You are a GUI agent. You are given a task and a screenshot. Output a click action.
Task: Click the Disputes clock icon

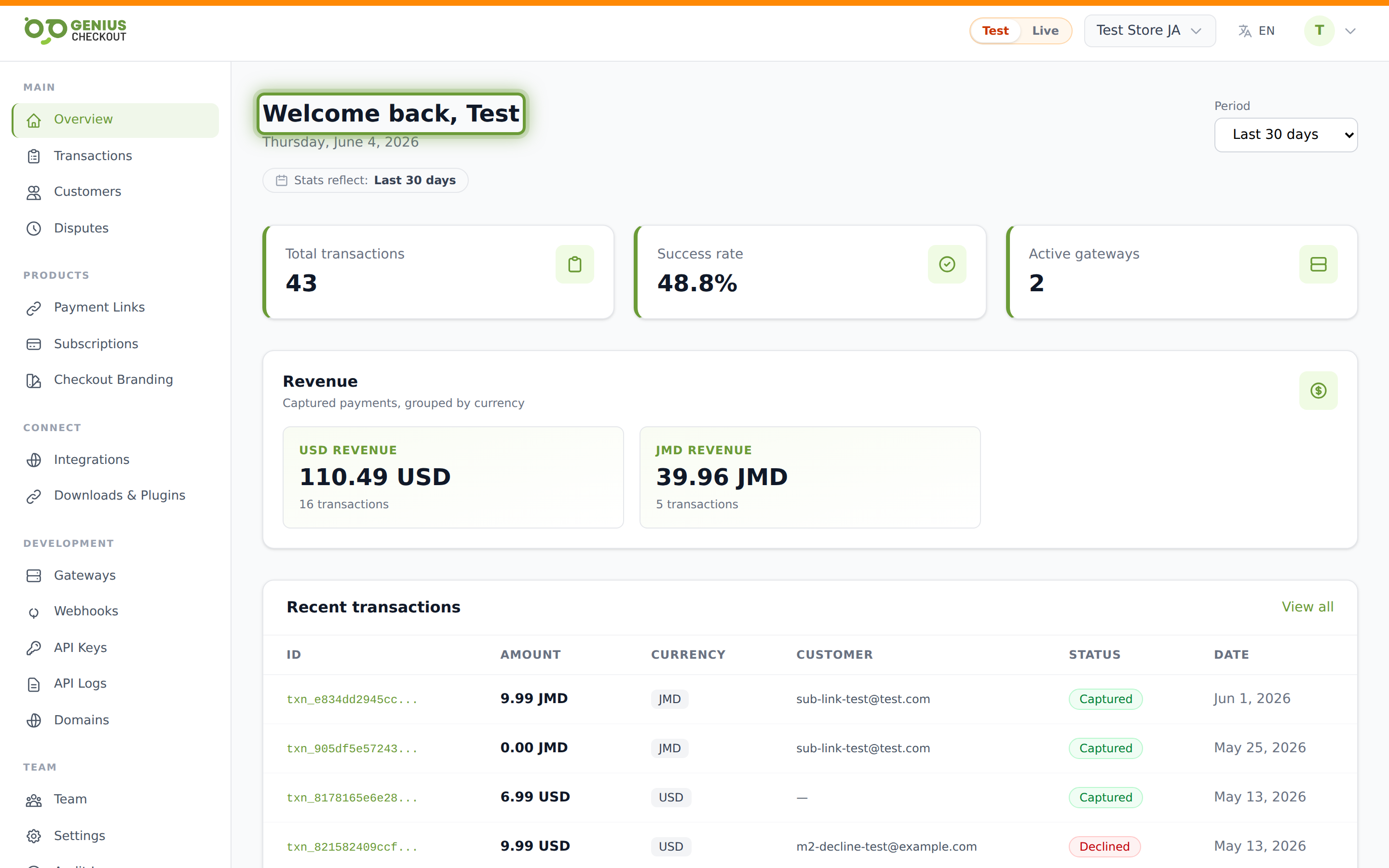click(x=34, y=229)
